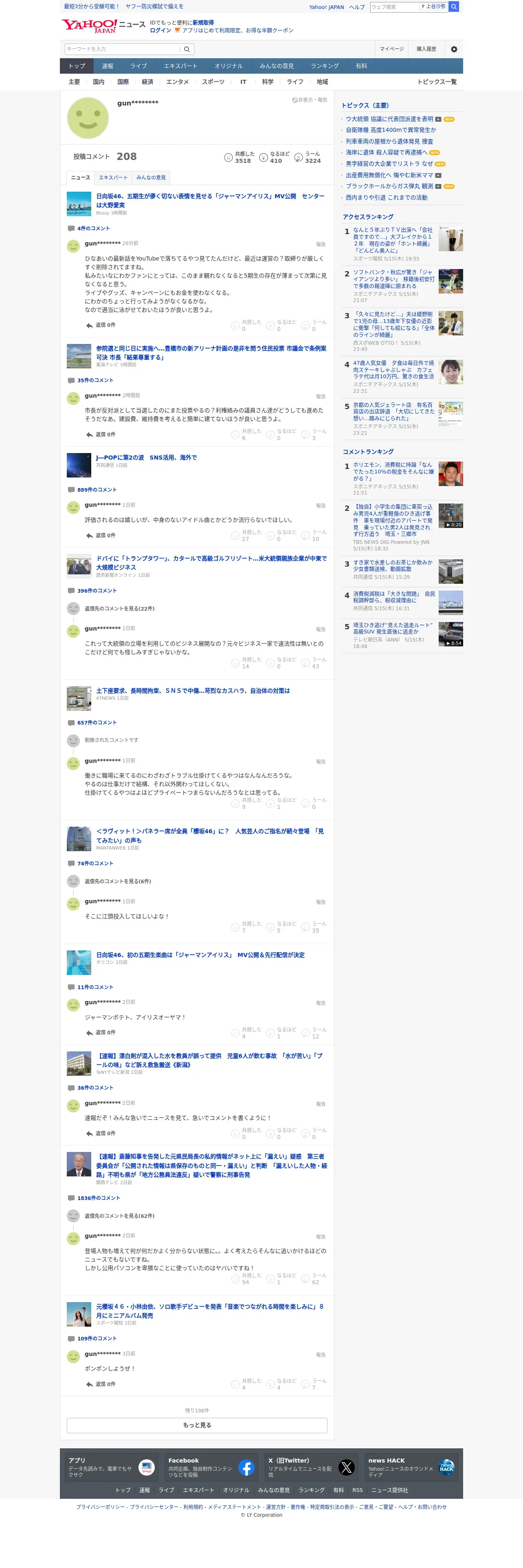Click 共感した on the 評価されるのは嬉しい comment
Screen dimensions: 523x1568
(x=246, y=536)
